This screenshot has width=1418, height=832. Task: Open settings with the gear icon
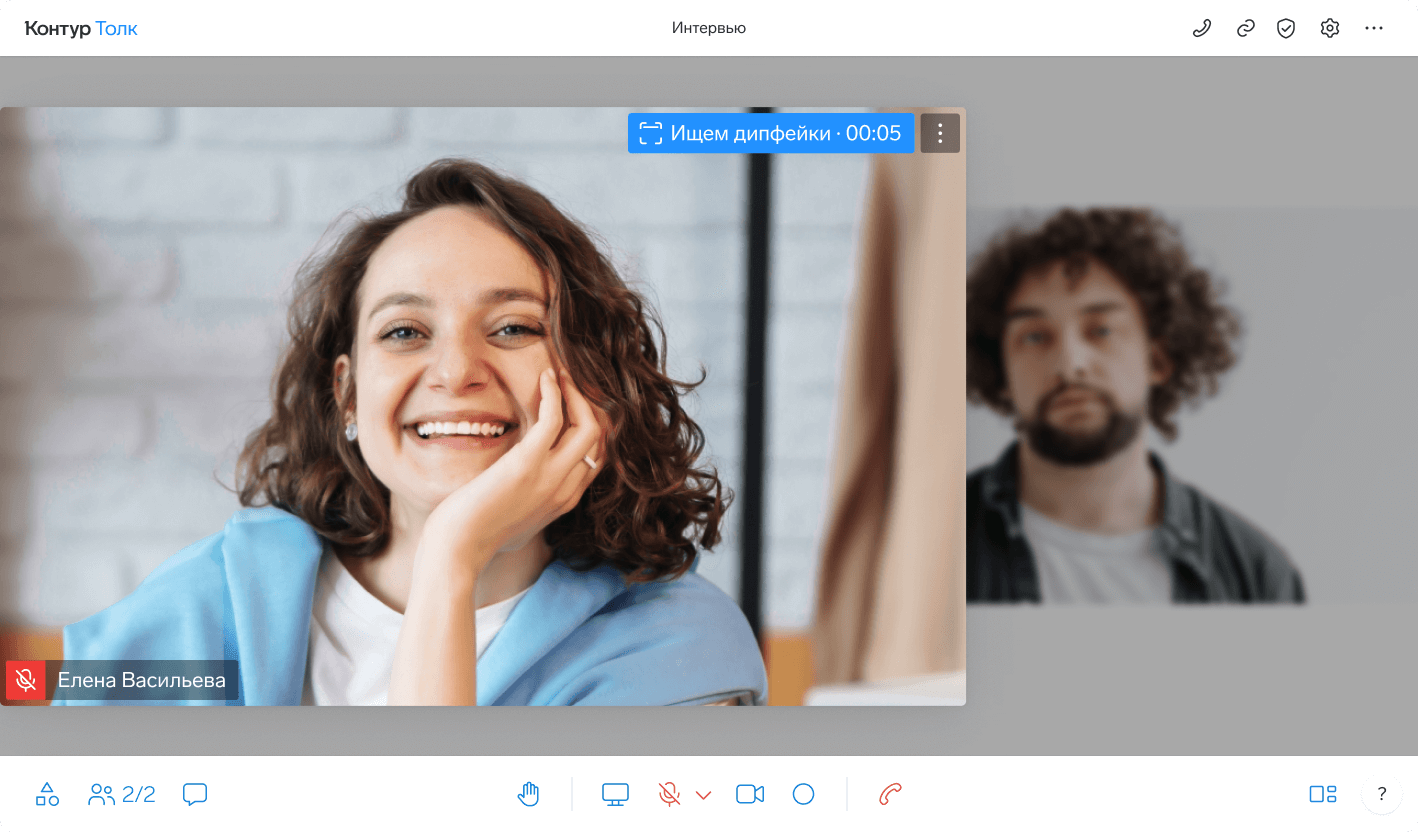tap(1329, 28)
